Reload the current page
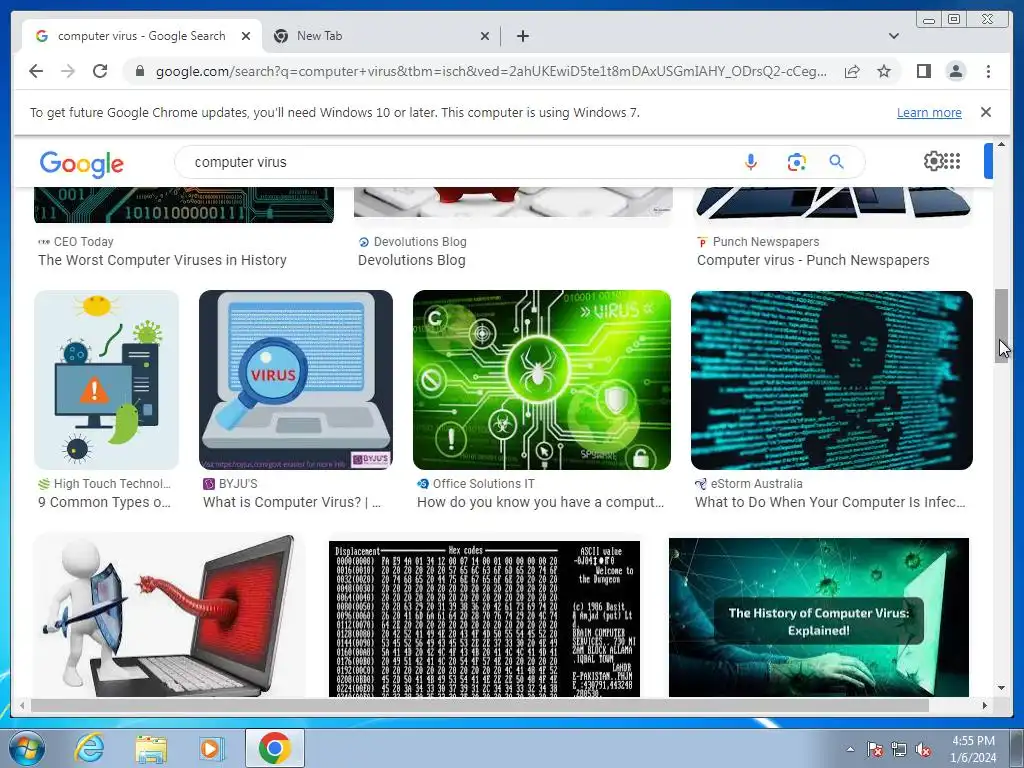This screenshot has height=768, width=1024. tap(100, 71)
